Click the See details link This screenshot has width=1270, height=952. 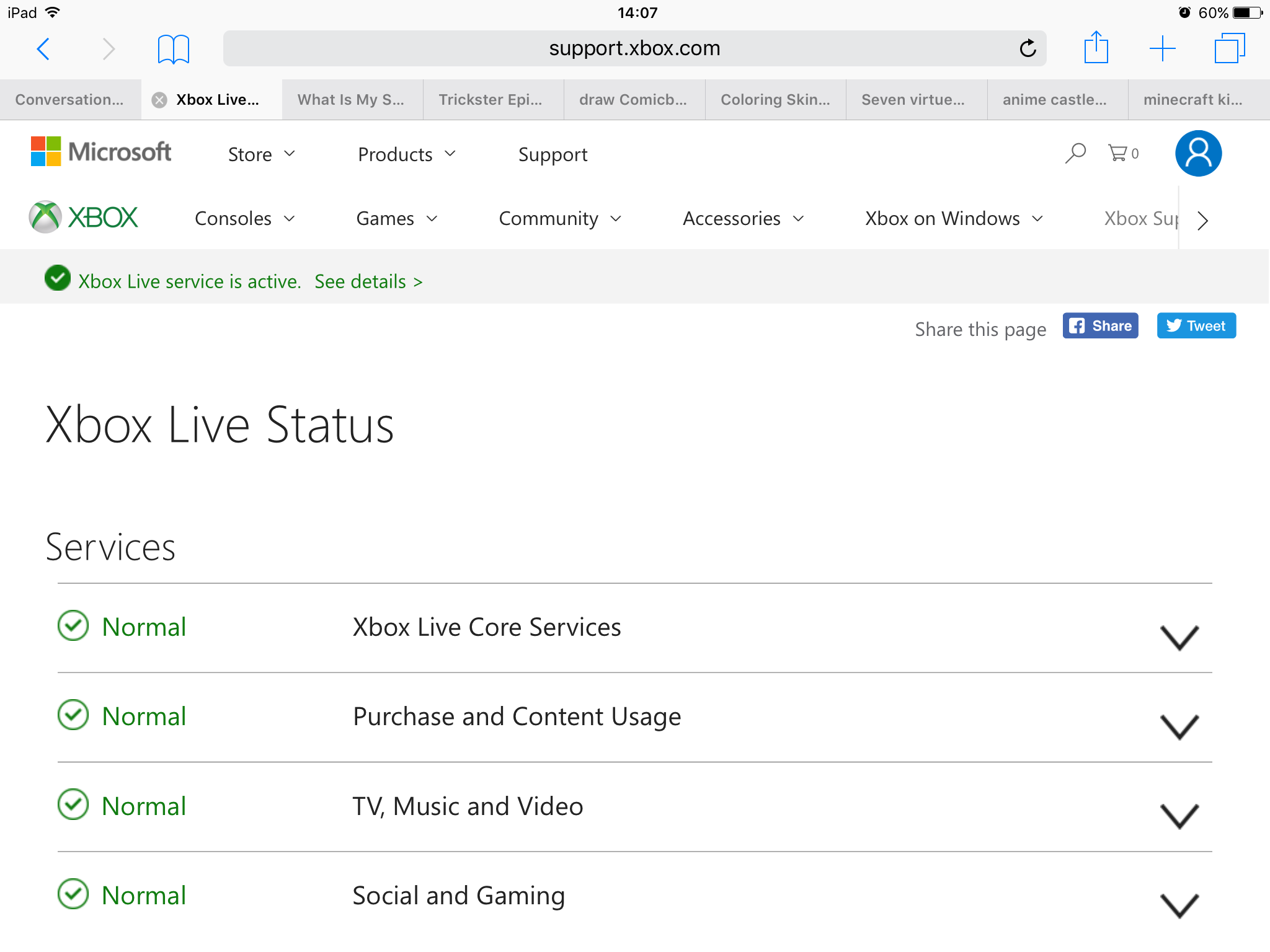click(x=368, y=281)
